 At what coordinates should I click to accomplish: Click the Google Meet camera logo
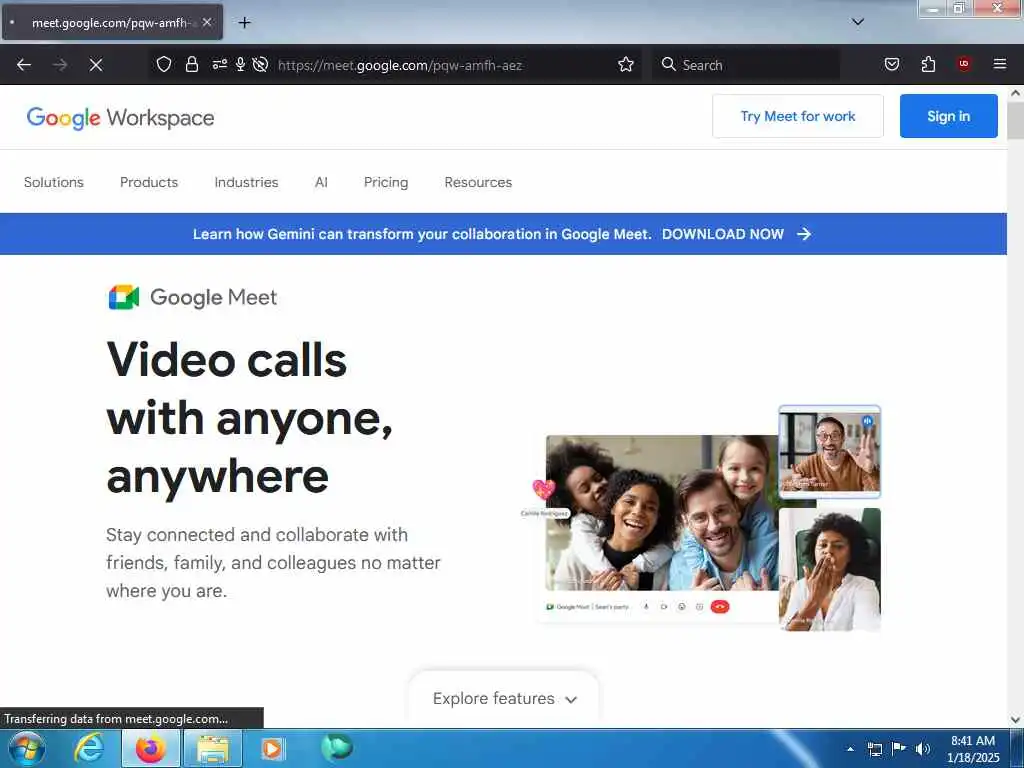pos(123,297)
